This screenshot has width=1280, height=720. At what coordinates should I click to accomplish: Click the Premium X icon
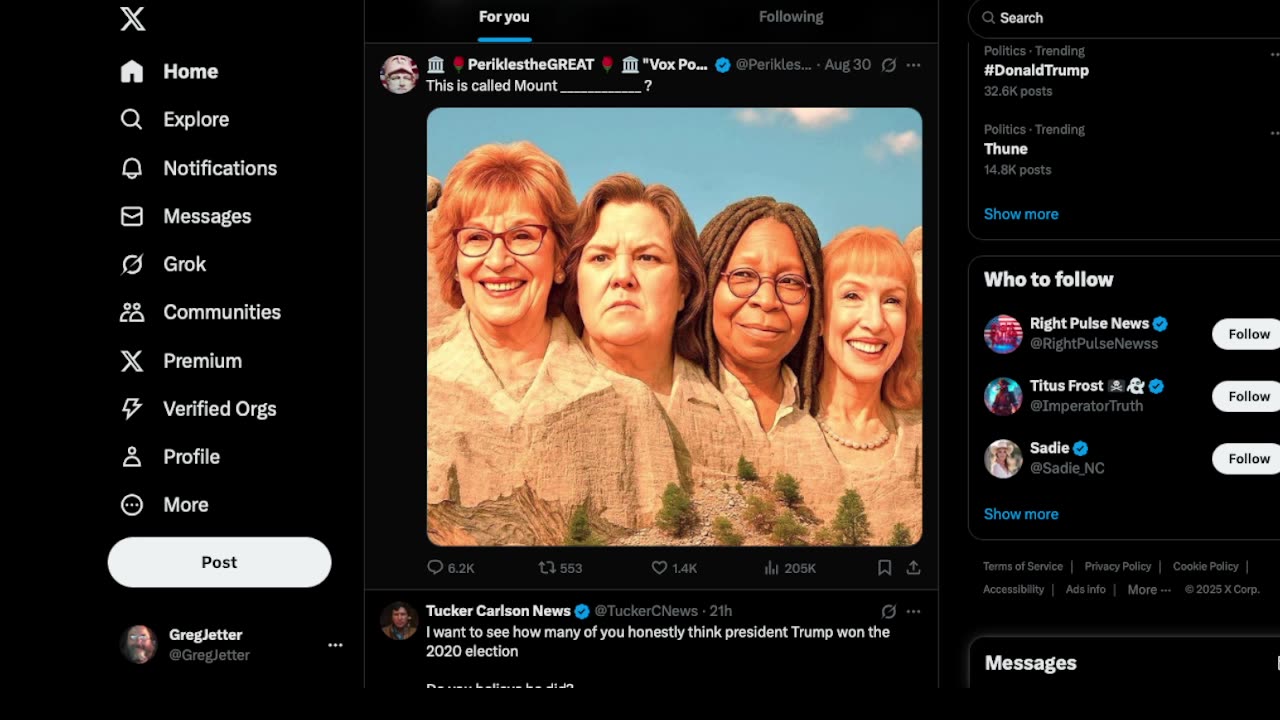[132, 361]
